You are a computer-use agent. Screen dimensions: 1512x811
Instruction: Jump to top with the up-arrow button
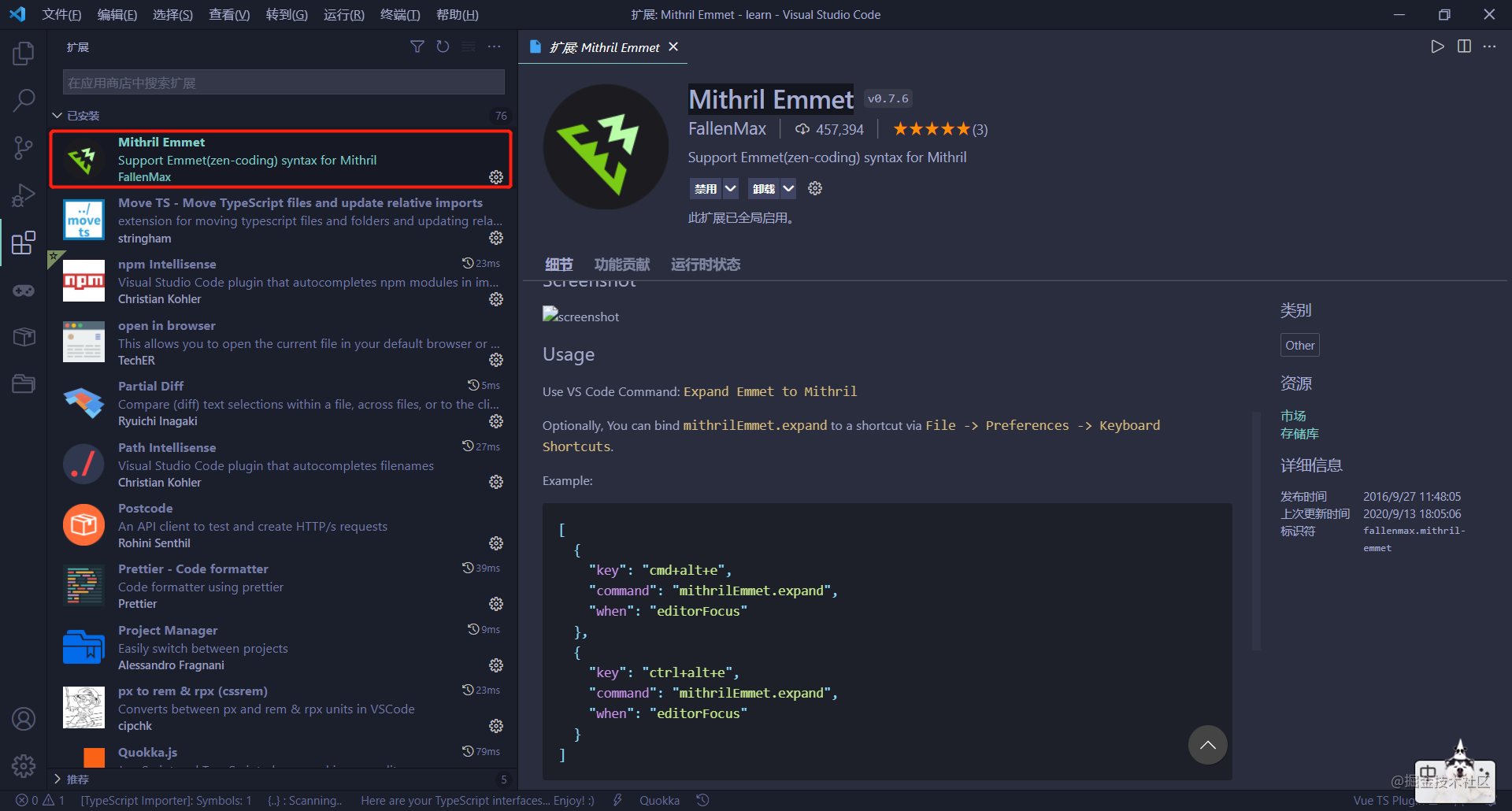tap(1207, 745)
